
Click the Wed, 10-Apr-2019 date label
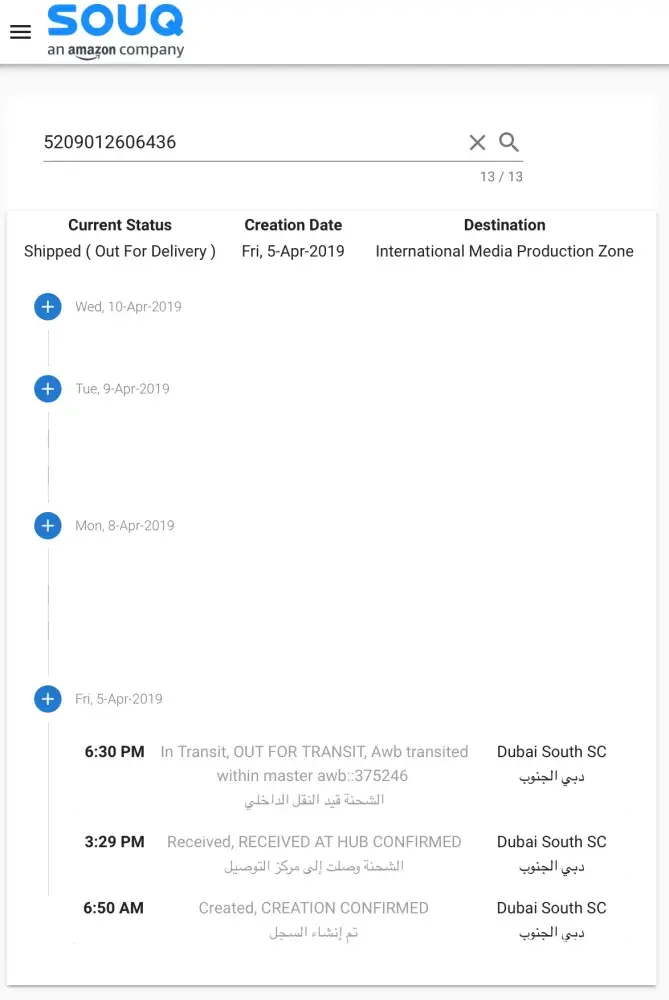pyautogui.click(x=128, y=307)
